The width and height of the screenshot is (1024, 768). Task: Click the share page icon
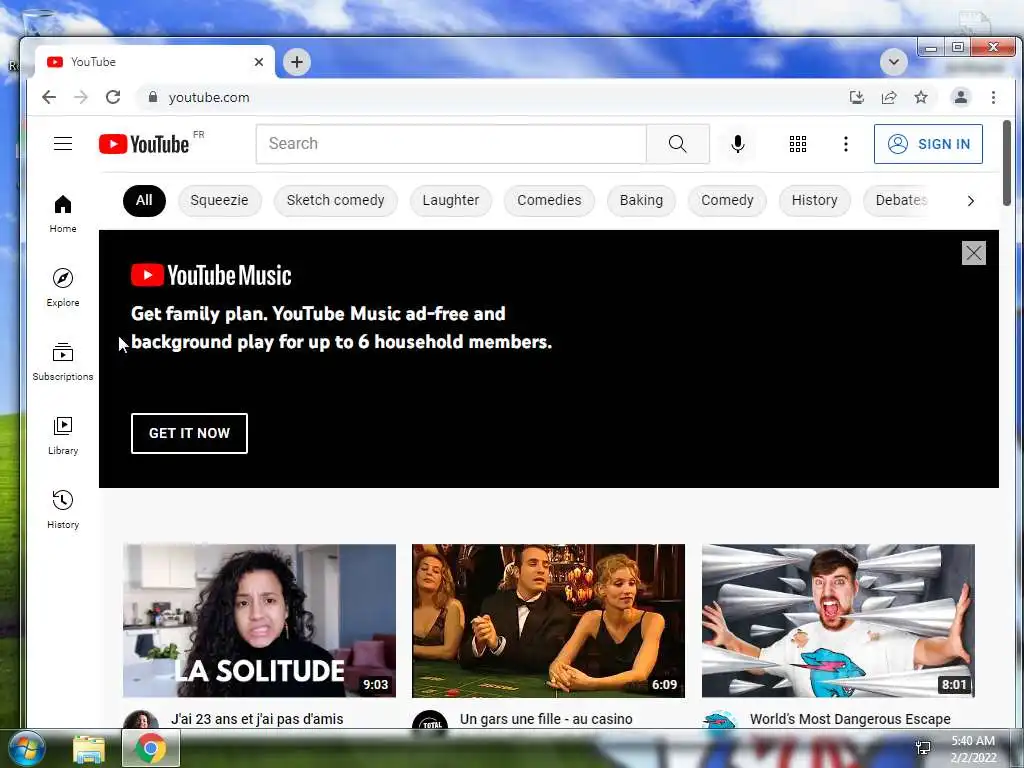pos(889,97)
